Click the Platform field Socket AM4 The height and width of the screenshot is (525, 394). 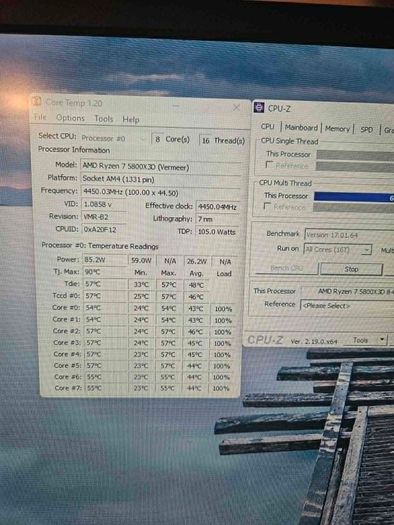click(x=161, y=179)
